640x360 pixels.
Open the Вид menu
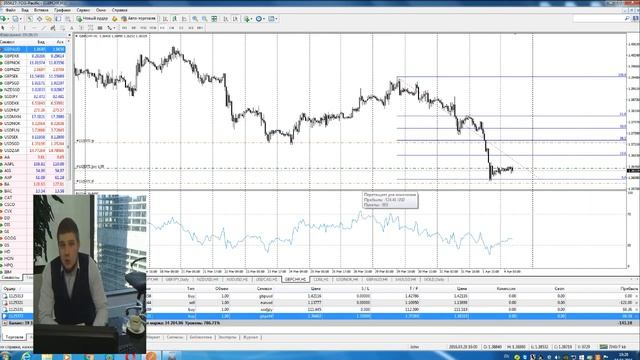25,10
